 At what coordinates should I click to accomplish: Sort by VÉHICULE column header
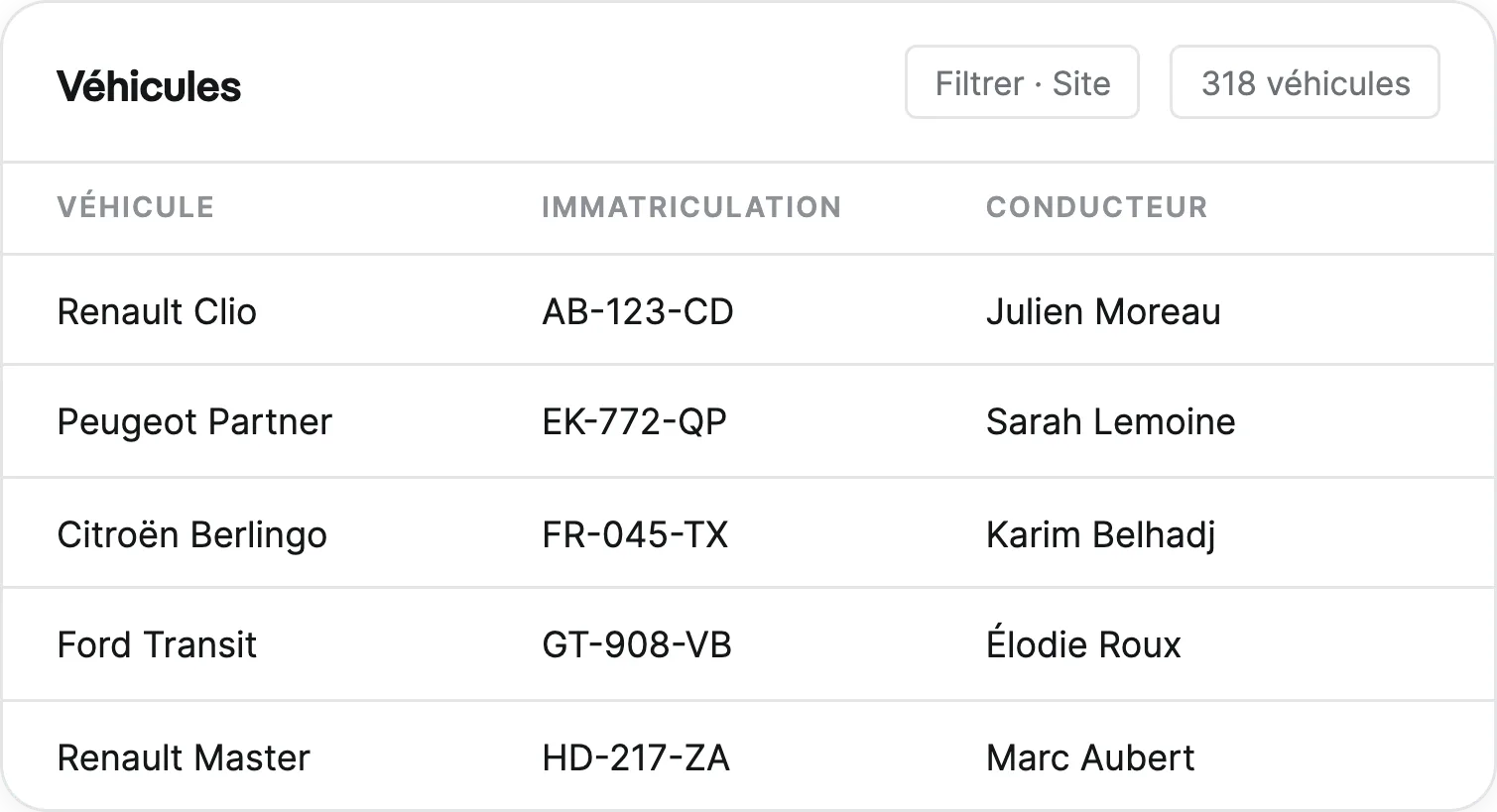point(136,207)
